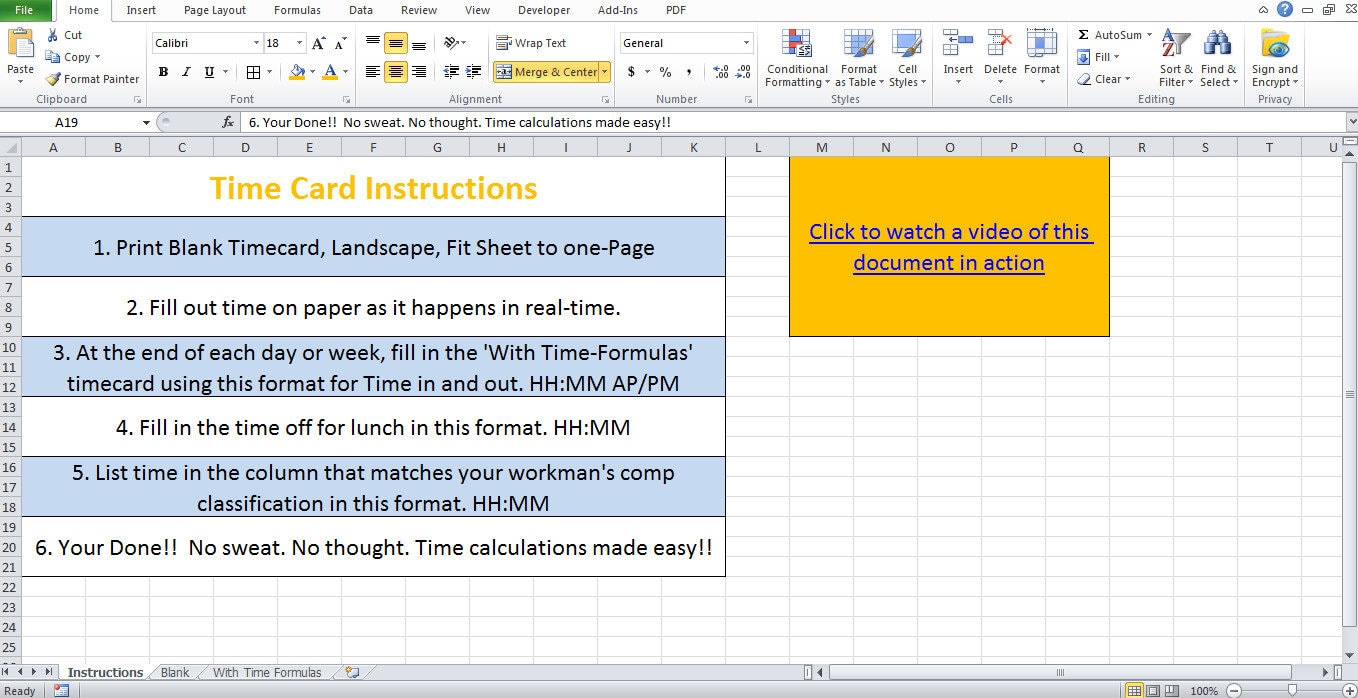This screenshot has height=698, width=1358.
Task: Expand the General number format dropdown
Action: (747, 43)
